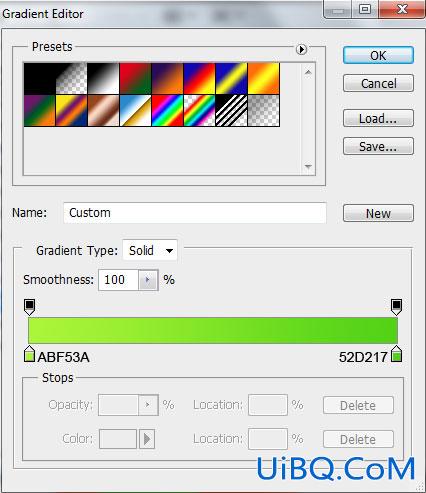This screenshot has width=426, height=493.
Task: Select the Blue, Red, Yellow gradient preset
Action: [x=199, y=78]
